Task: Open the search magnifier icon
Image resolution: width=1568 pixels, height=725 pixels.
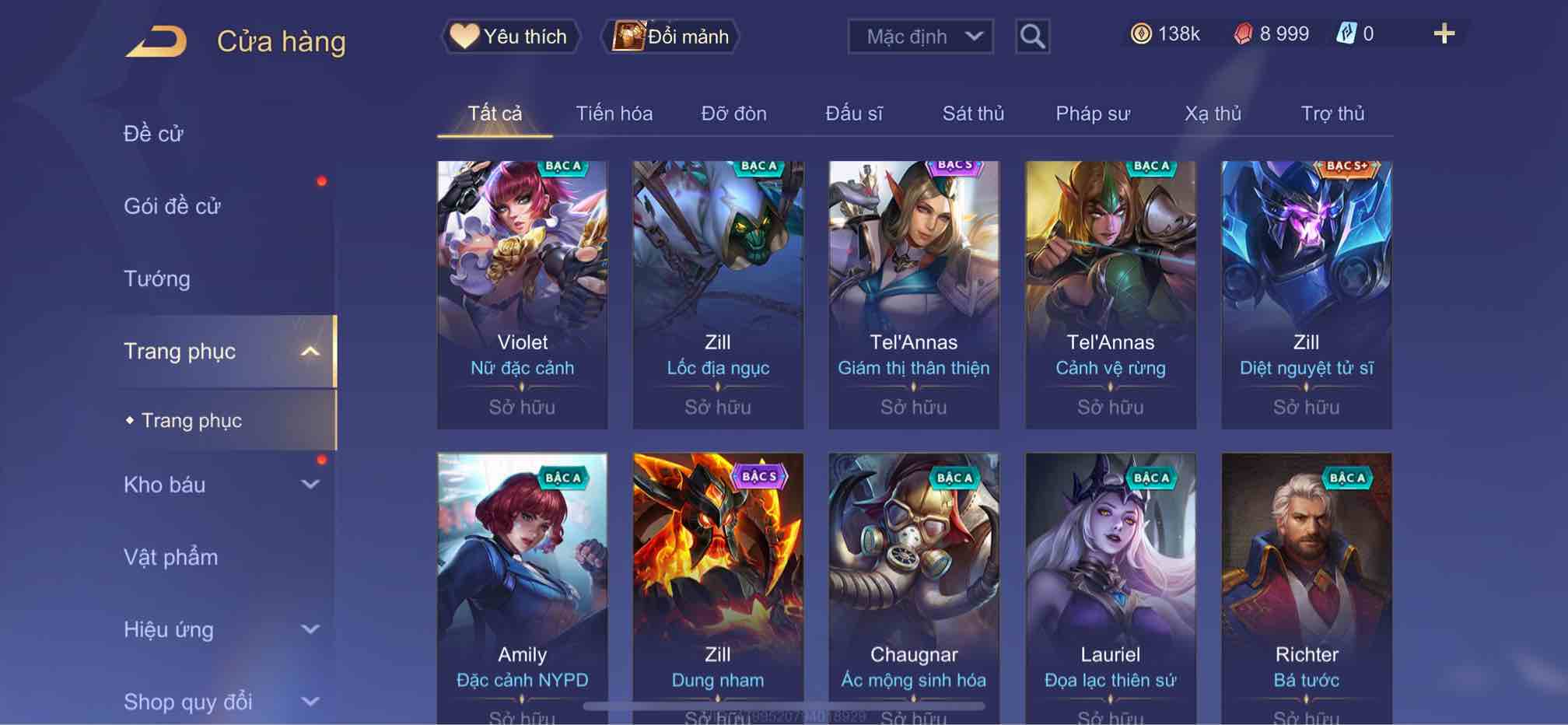Action: click(x=1032, y=37)
